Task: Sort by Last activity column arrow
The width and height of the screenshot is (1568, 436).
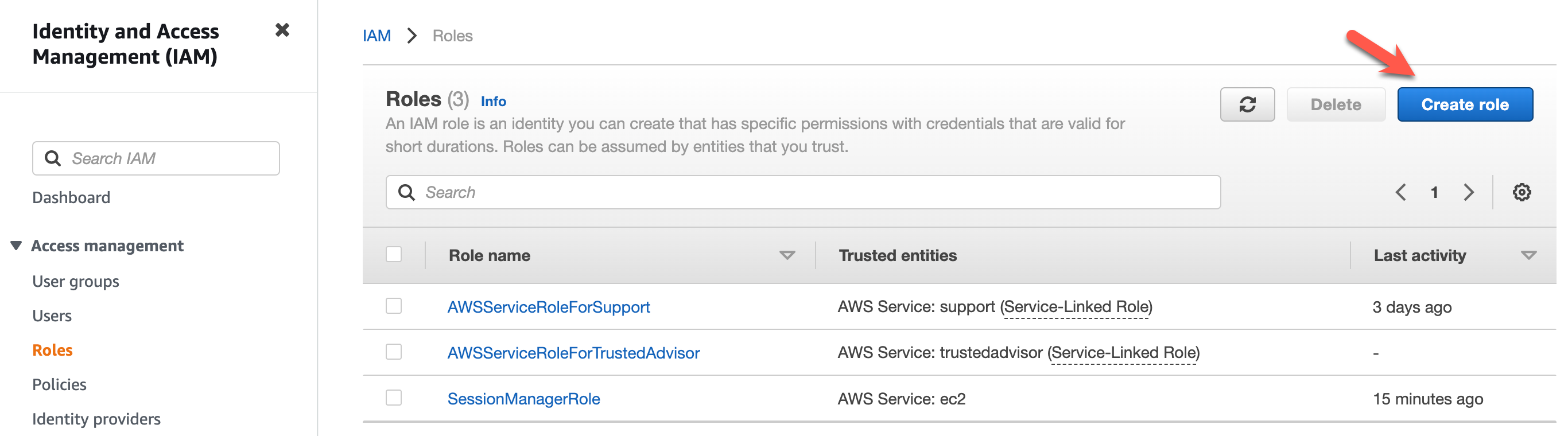Action: [1528, 255]
